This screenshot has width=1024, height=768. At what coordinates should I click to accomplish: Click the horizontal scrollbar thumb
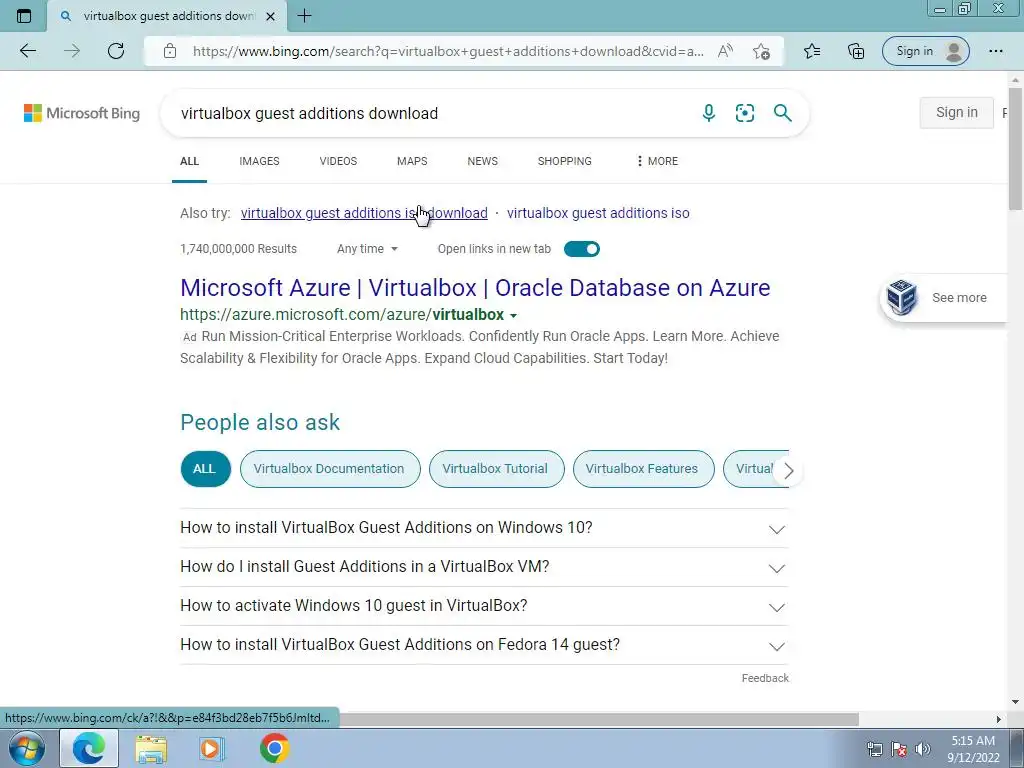pyautogui.click(x=599, y=719)
